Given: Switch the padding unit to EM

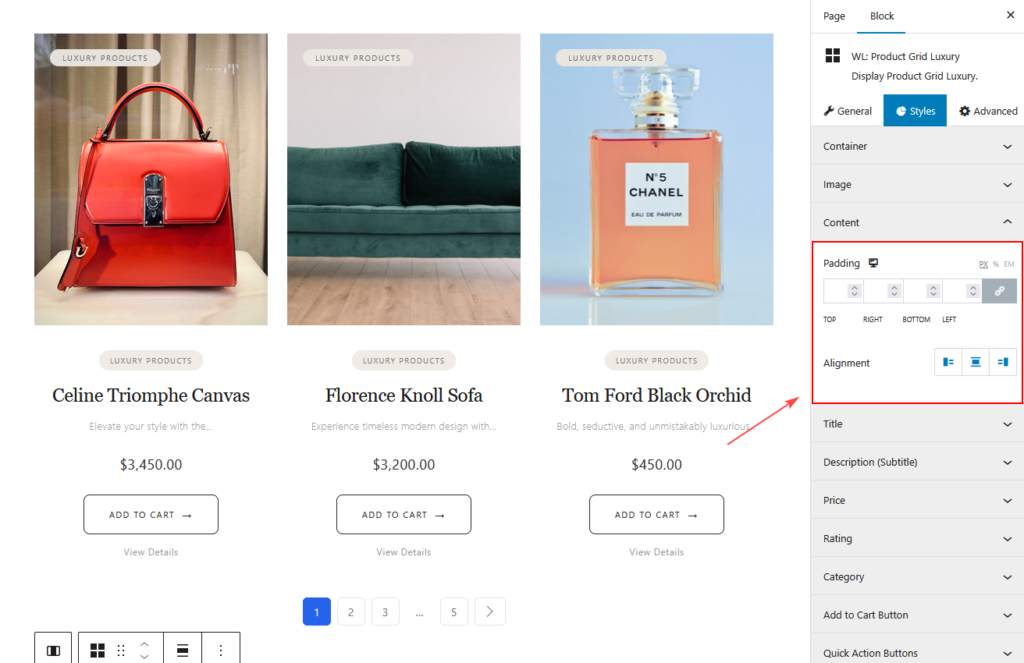Looking at the screenshot, I should [1009, 264].
